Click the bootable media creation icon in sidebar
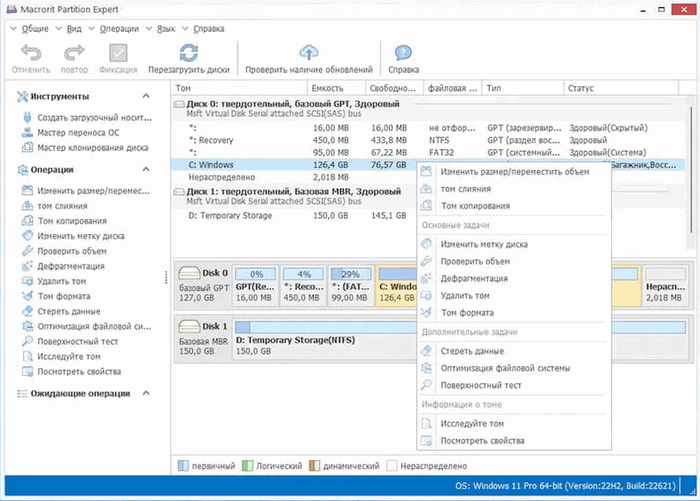The image size is (700, 501). pyautogui.click(x=27, y=117)
